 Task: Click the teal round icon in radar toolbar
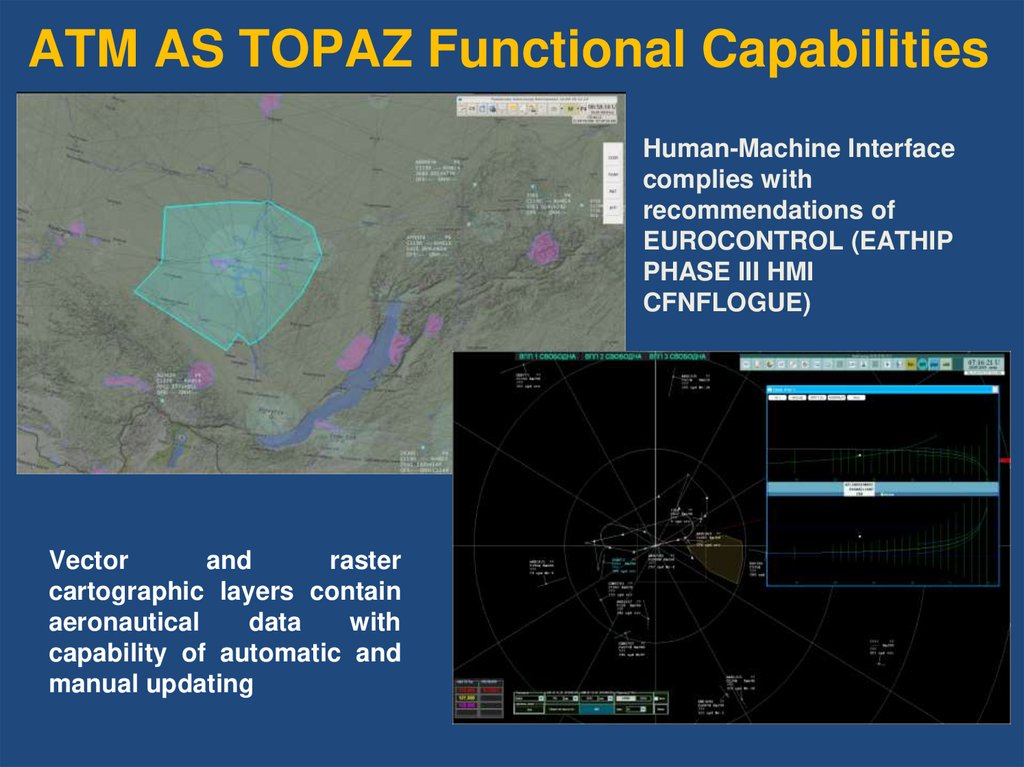click(922, 364)
